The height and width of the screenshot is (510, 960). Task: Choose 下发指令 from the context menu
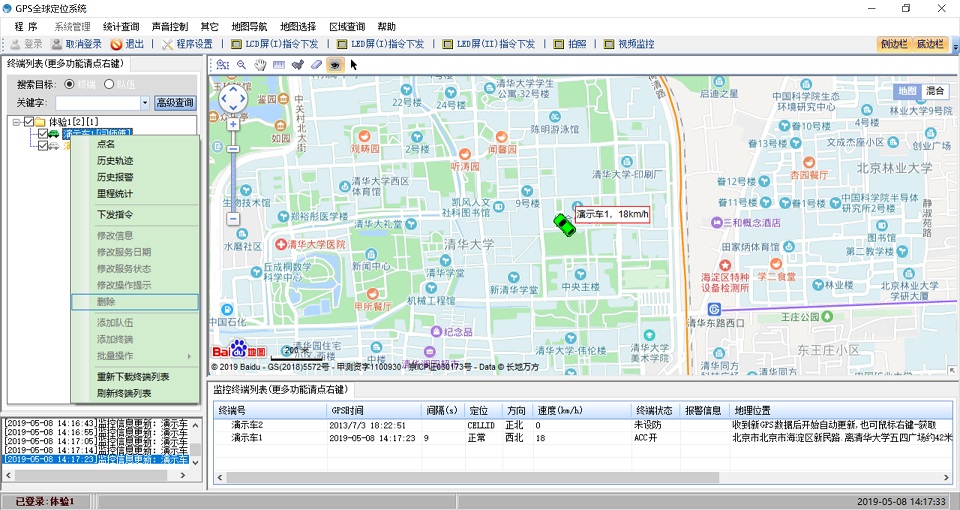click(x=135, y=214)
